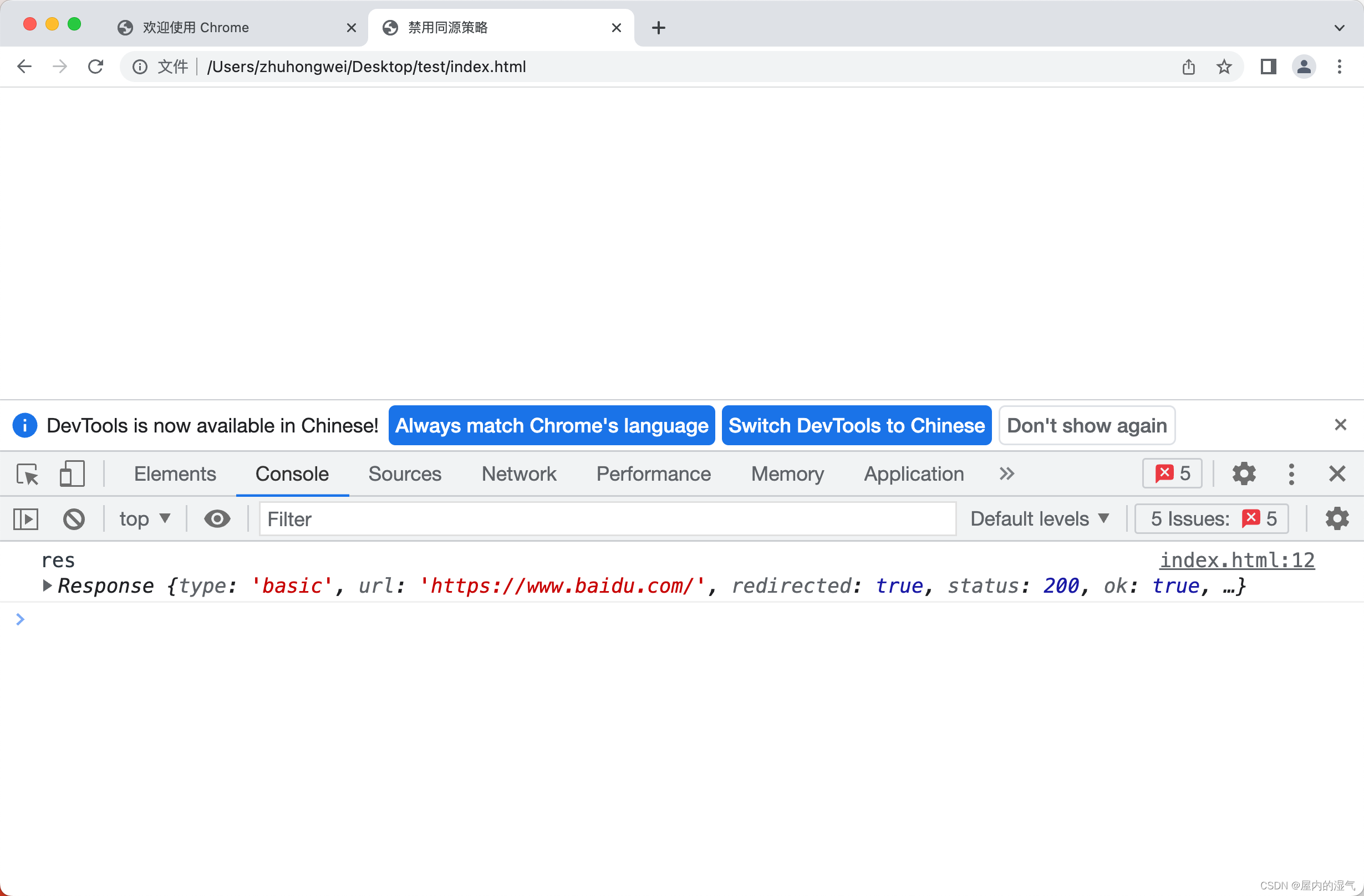Show the console sidebar panel
This screenshot has width=1364, height=896.
(26, 519)
